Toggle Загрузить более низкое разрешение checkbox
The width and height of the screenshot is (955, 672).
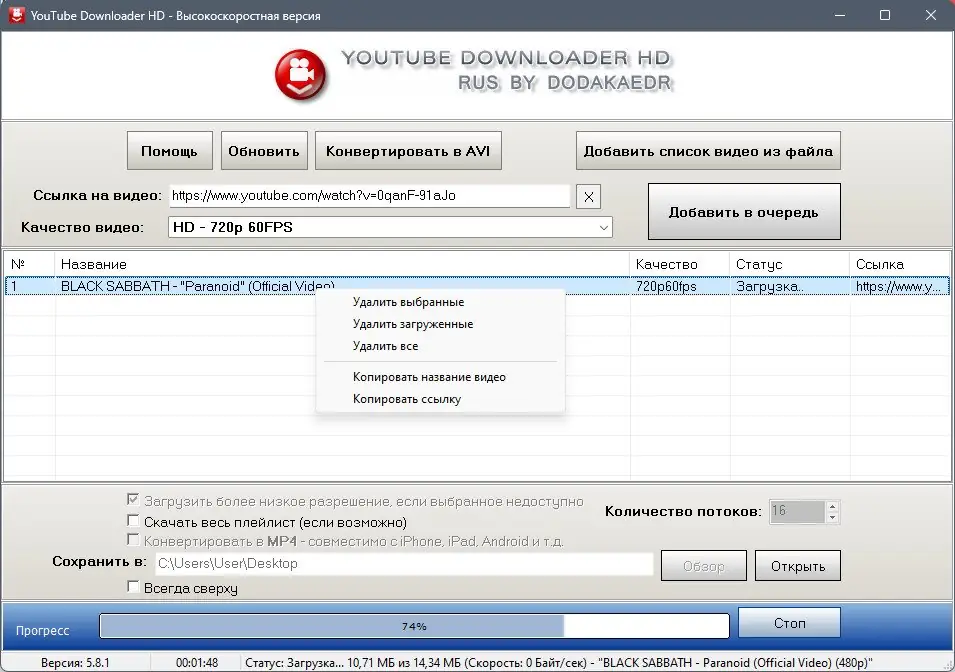133,500
